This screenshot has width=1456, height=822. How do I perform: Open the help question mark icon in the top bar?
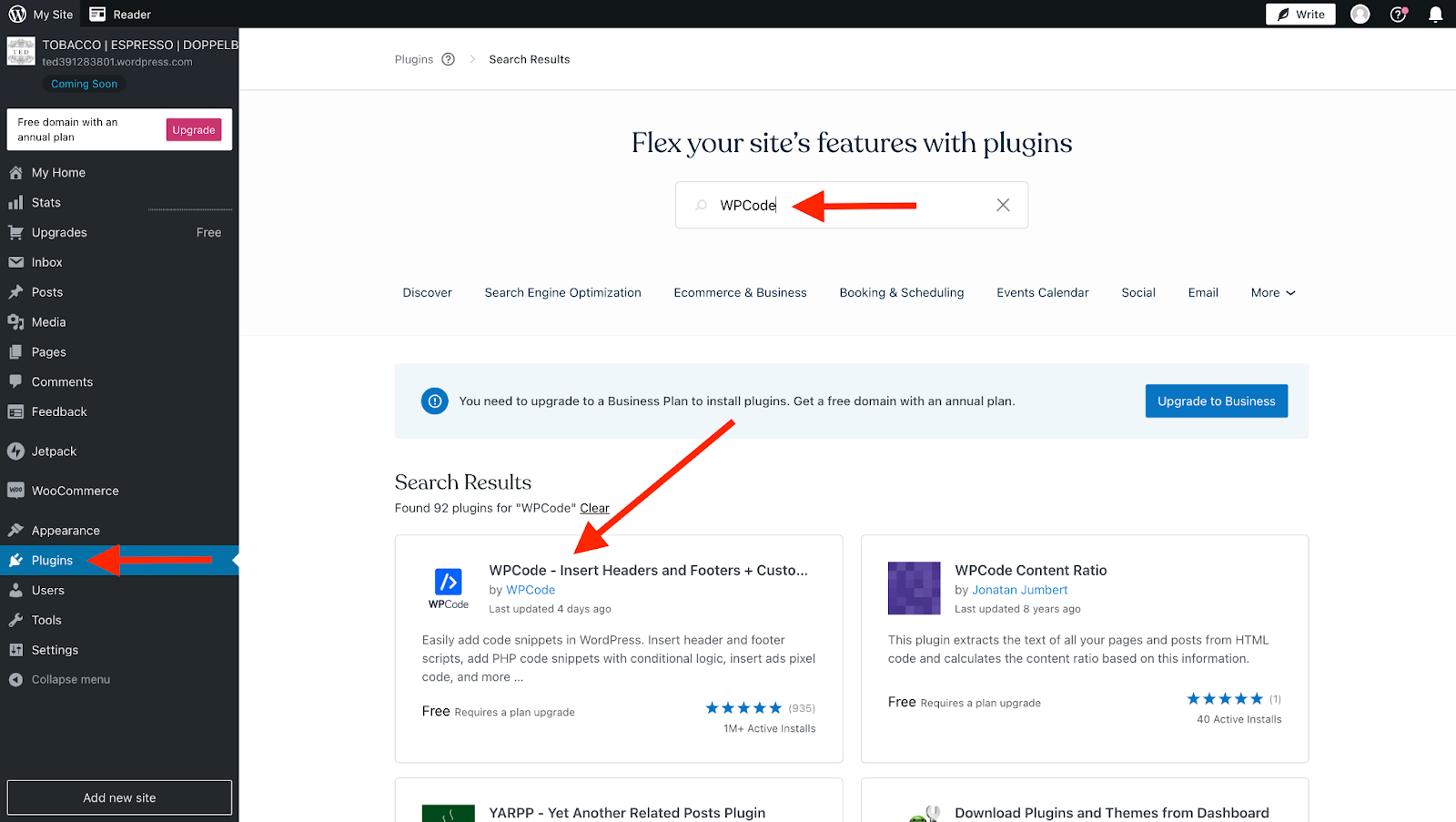coord(1399,14)
